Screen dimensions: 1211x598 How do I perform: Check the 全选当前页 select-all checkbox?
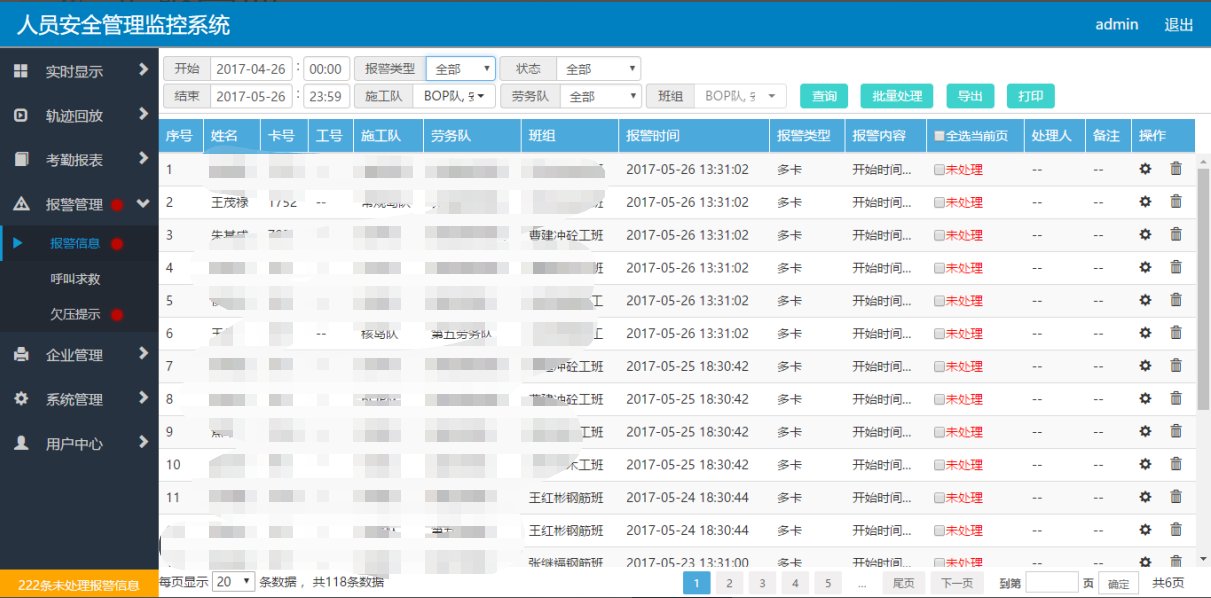coord(939,136)
